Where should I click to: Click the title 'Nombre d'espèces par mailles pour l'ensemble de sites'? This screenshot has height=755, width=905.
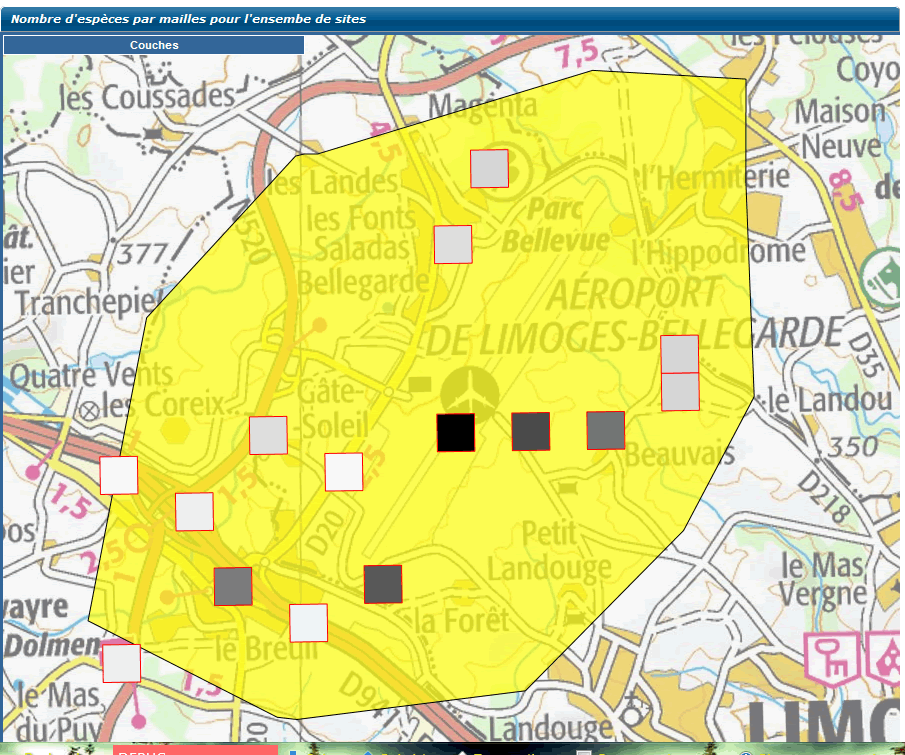pos(189,18)
